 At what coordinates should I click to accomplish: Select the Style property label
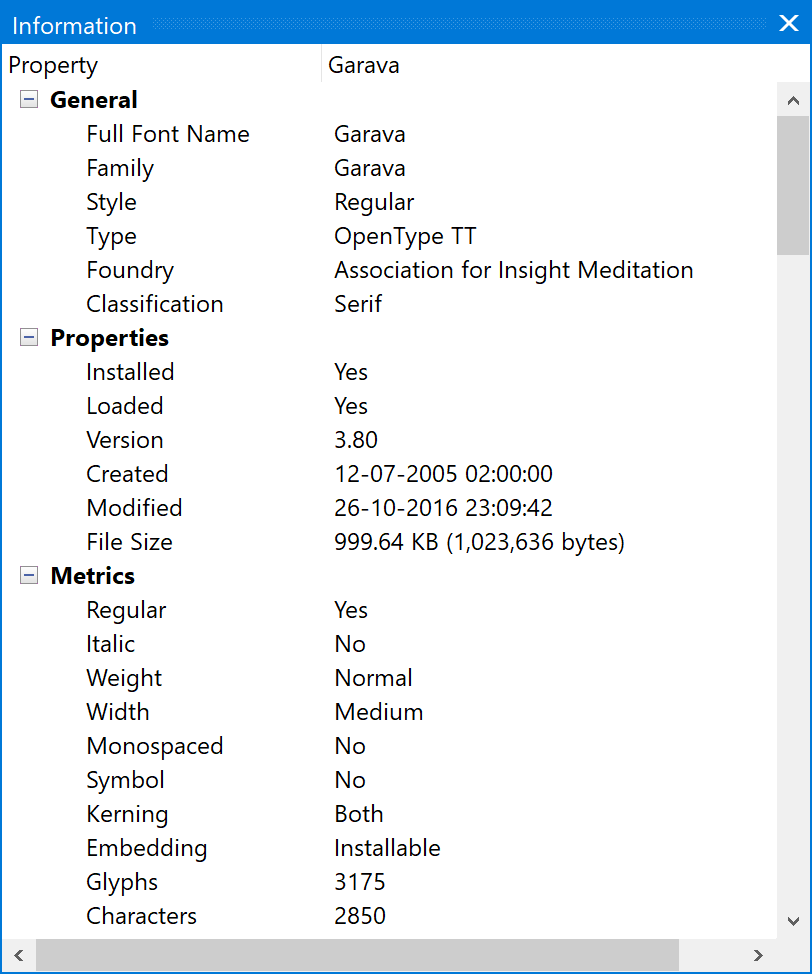pos(111,203)
